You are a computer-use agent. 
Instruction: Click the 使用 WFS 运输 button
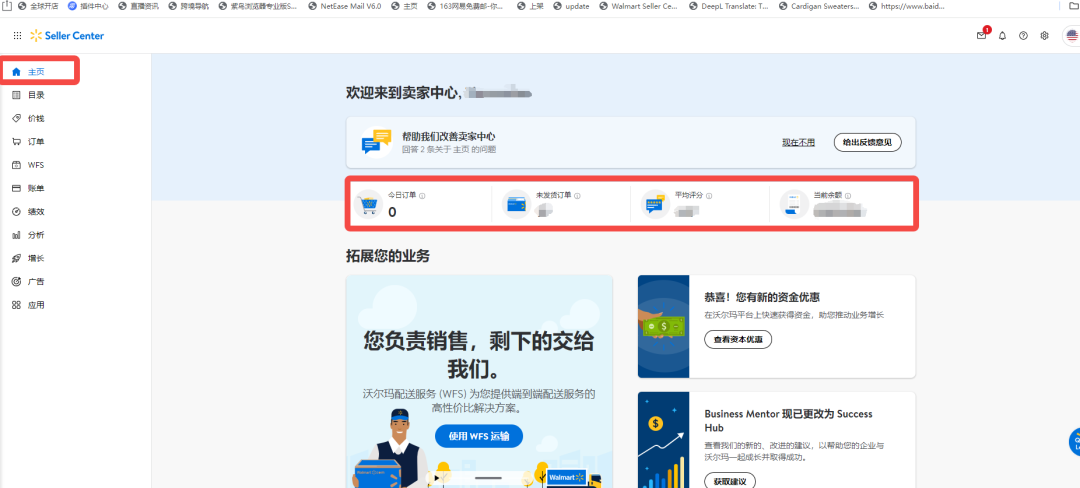click(x=479, y=436)
